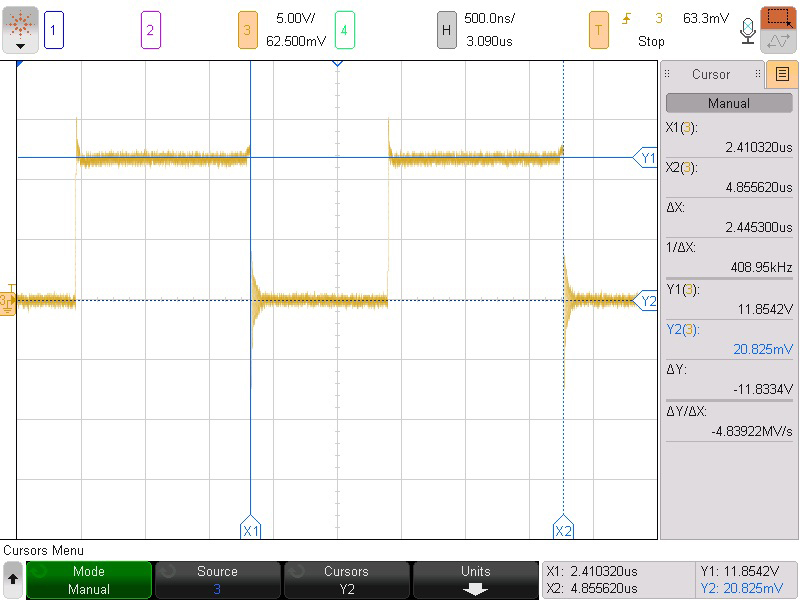Toggle channel 2 on
This screenshot has height=600, width=800.
click(150, 30)
